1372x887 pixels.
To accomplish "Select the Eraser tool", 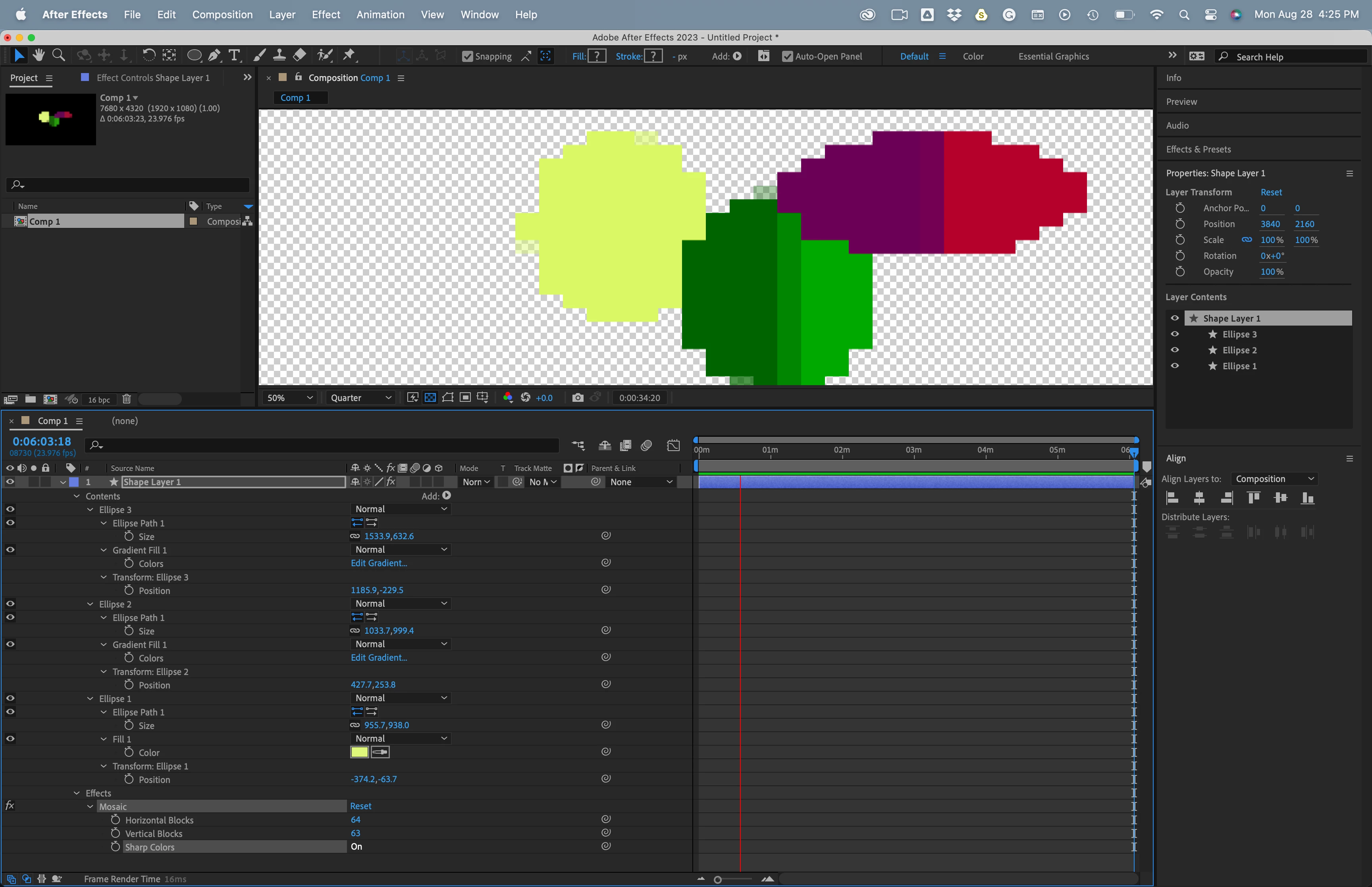I will [x=299, y=55].
